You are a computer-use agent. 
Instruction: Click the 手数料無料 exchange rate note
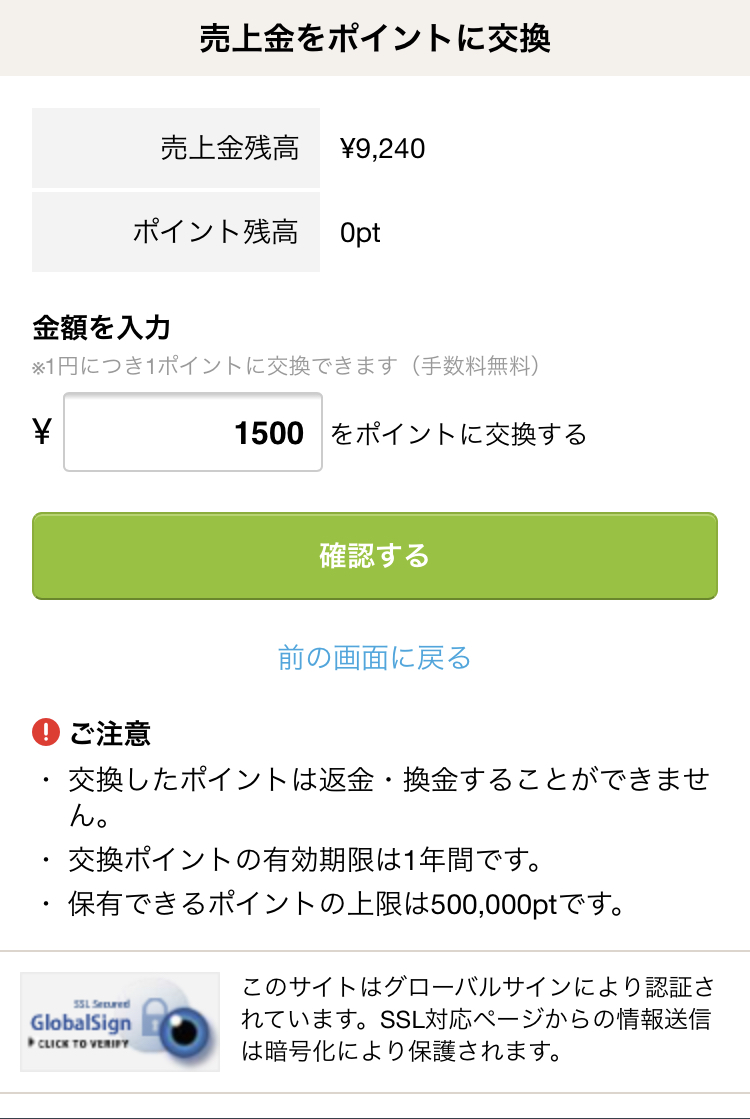(286, 366)
